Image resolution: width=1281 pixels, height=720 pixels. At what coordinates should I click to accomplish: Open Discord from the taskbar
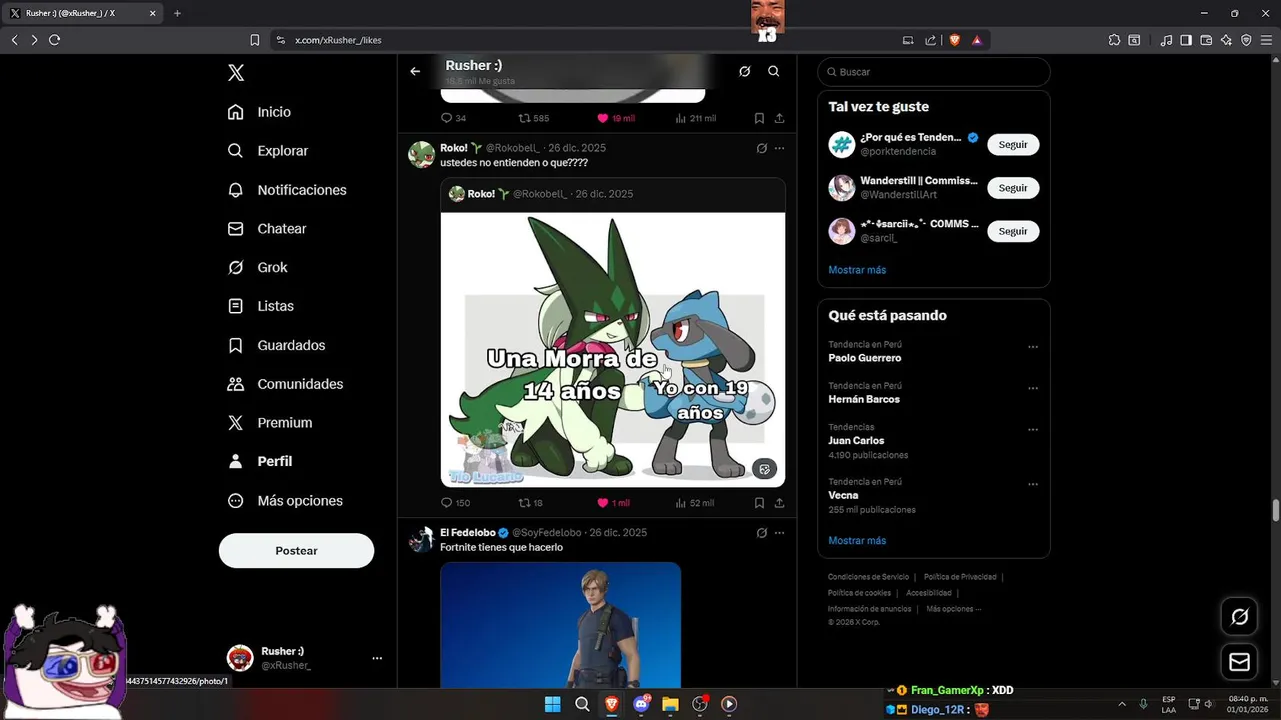pyautogui.click(x=641, y=704)
